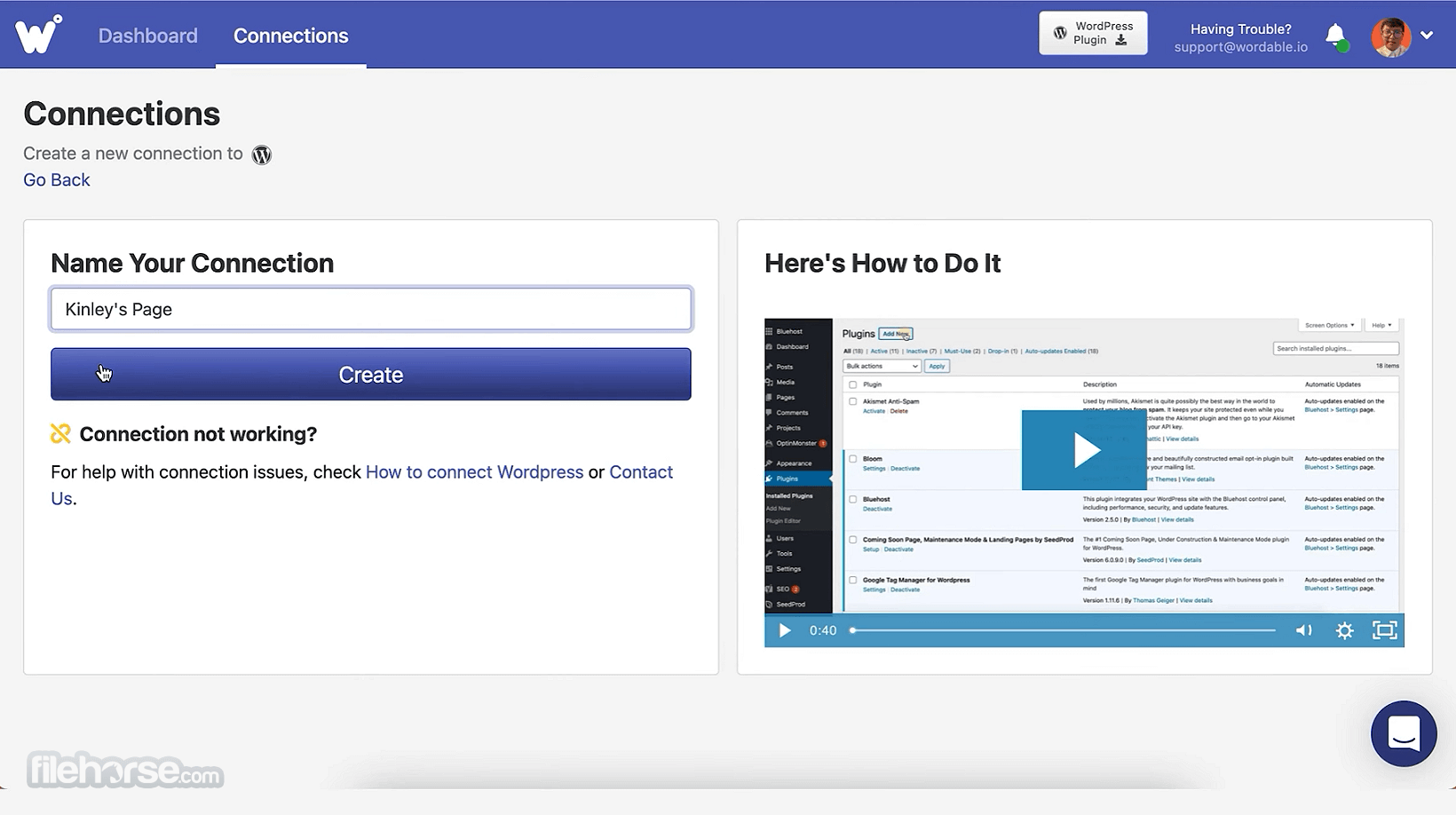1456x815 pixels.
Task: Click the user profile avatar
Action: (1391, 36)
